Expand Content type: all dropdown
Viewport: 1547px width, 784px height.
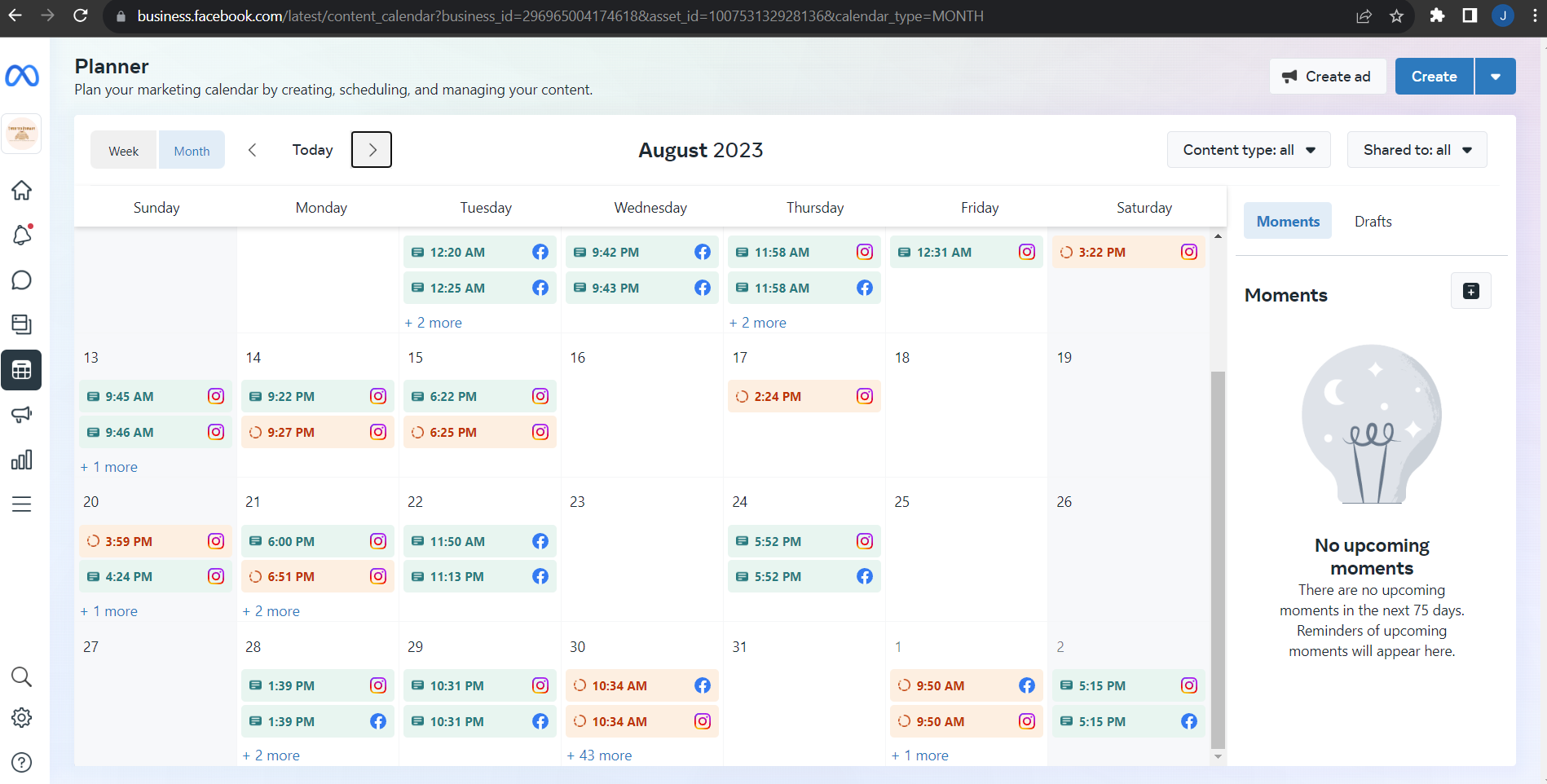click(x=1248, y=150)
